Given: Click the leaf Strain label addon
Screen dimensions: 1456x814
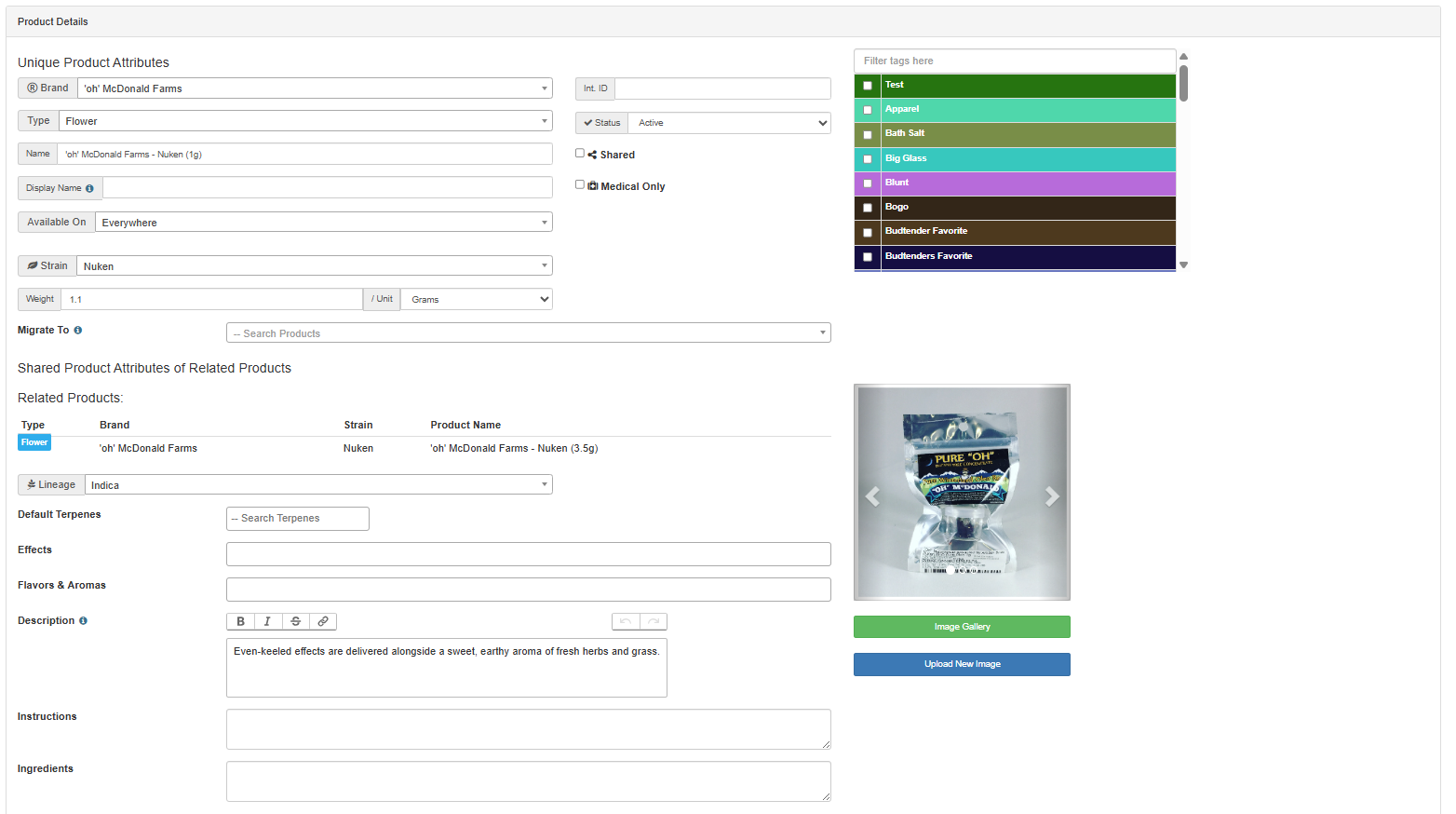Looking at the screenshot, I should pos(47,265).
